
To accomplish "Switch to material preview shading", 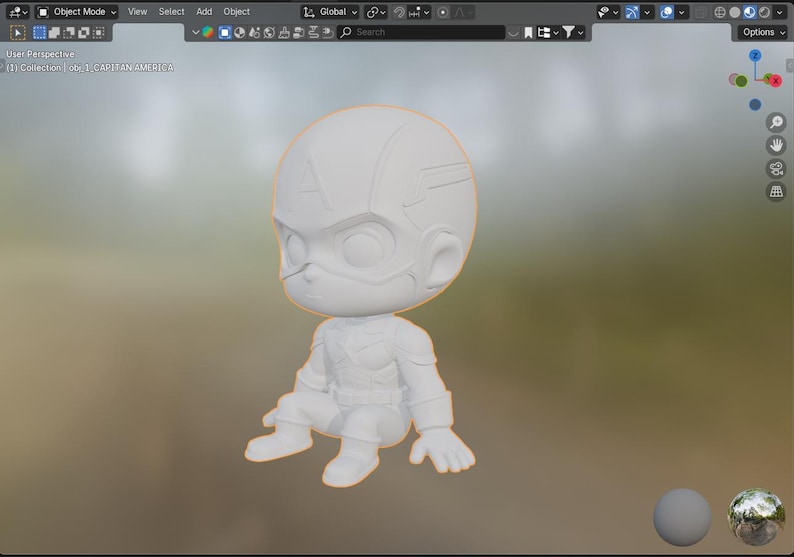I will coord(749,12).
